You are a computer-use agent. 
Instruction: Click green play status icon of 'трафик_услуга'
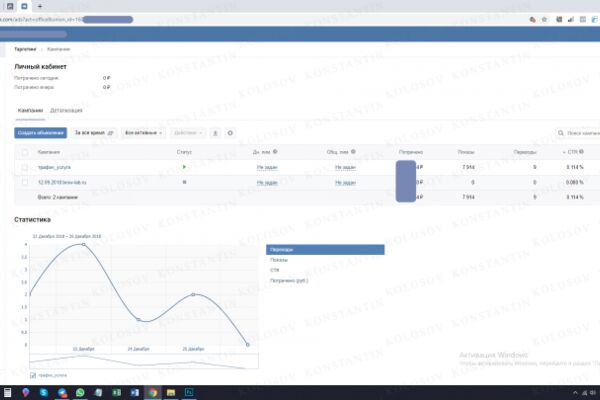click(x=184, y=167)
